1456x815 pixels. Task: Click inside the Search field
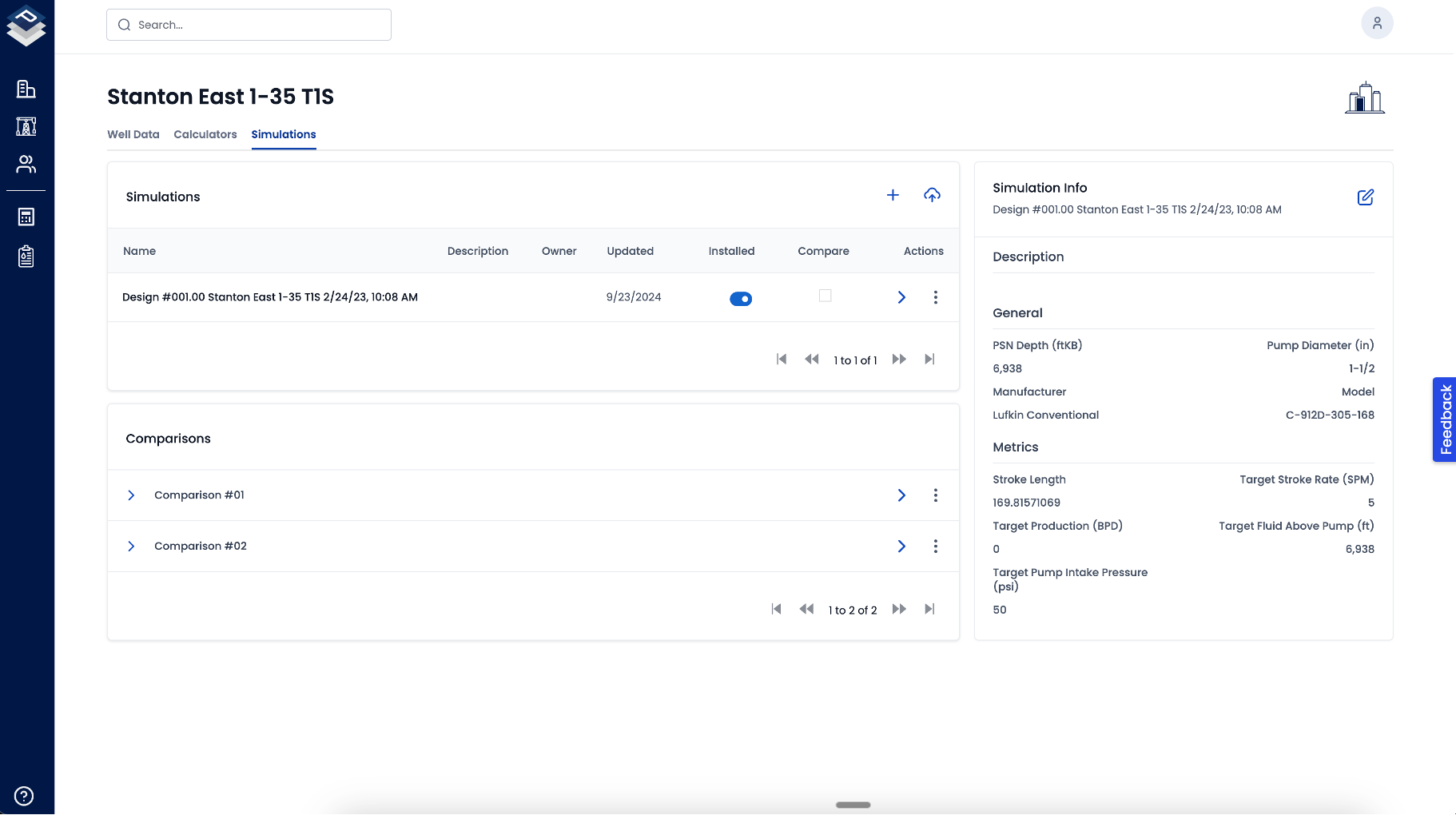249,25
